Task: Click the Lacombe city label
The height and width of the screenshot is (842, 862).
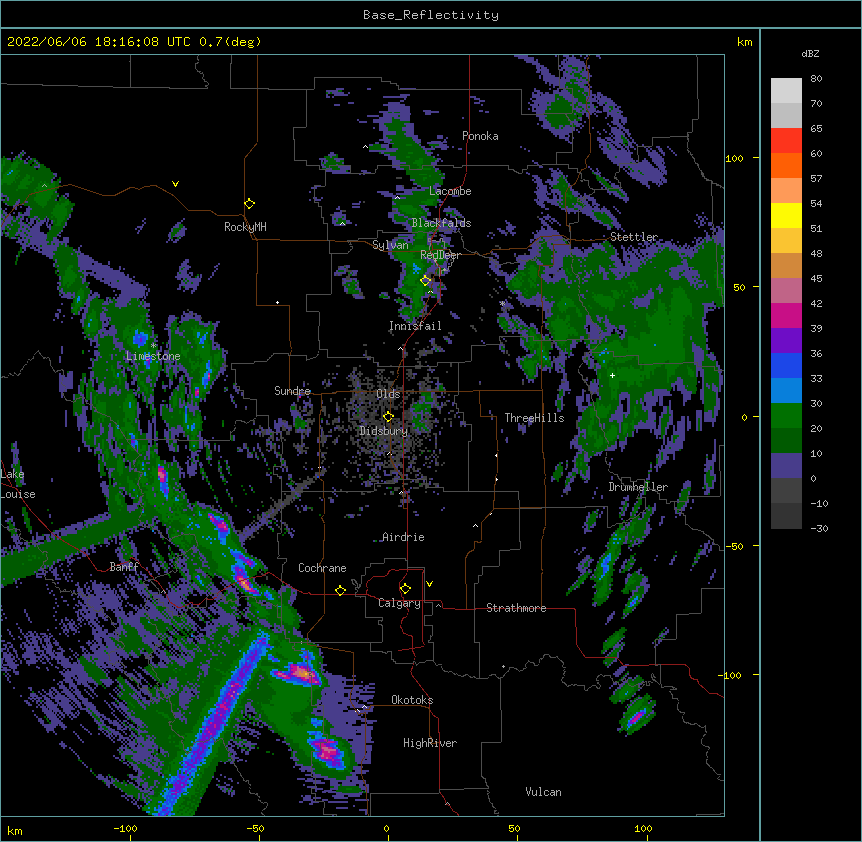Action: 450,191
